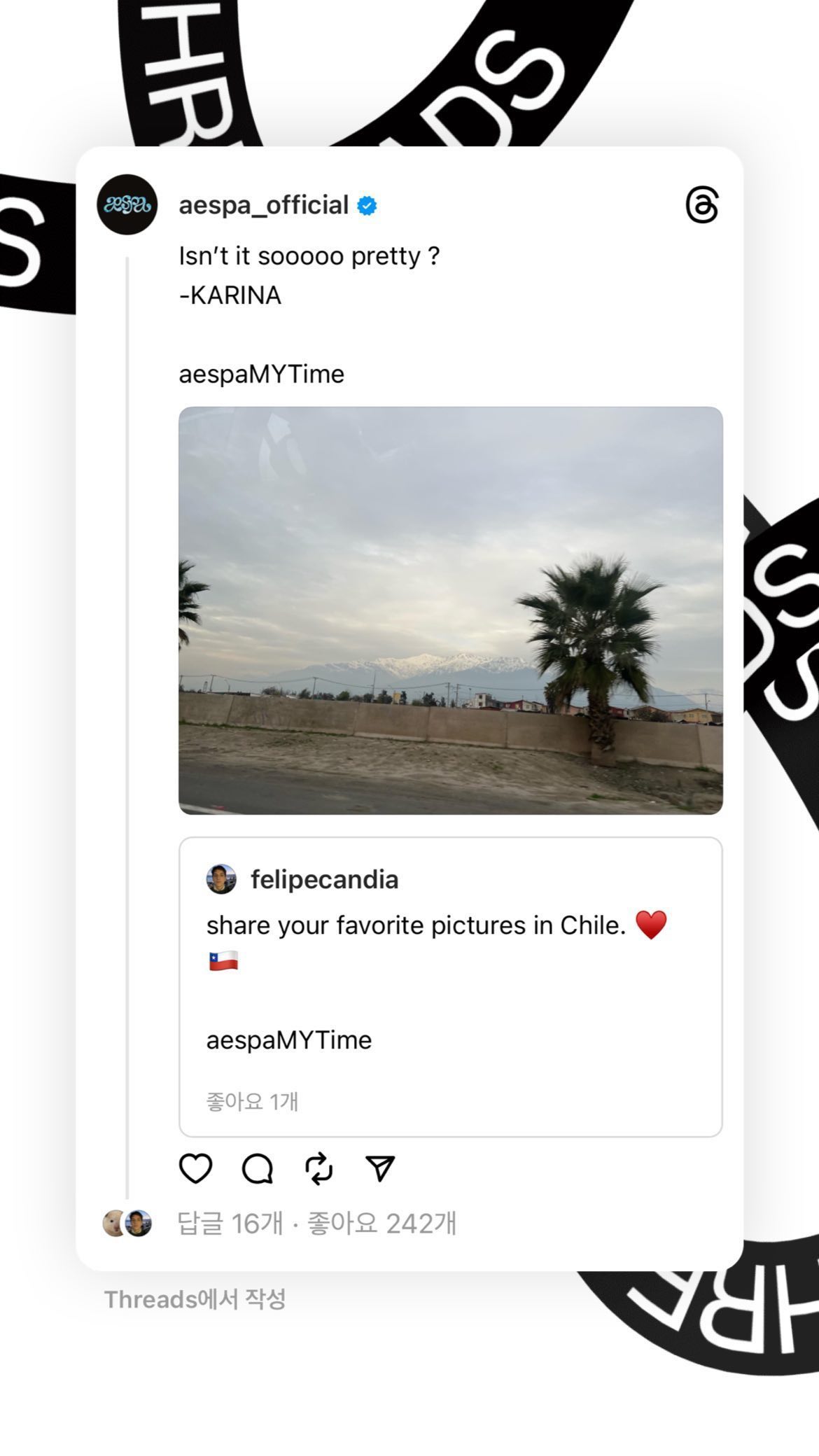Tap the Threads에서 작성 label
The width and height of the screenshot is (819, 1456).
(195, 1299)
